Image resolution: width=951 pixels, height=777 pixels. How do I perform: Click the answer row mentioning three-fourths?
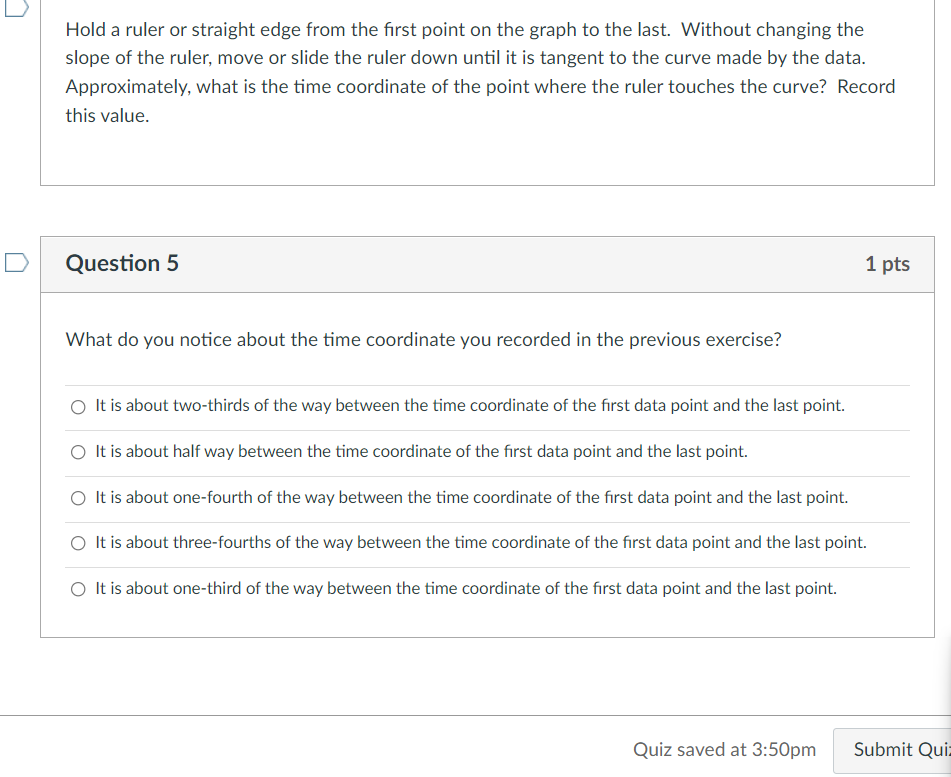479,543
